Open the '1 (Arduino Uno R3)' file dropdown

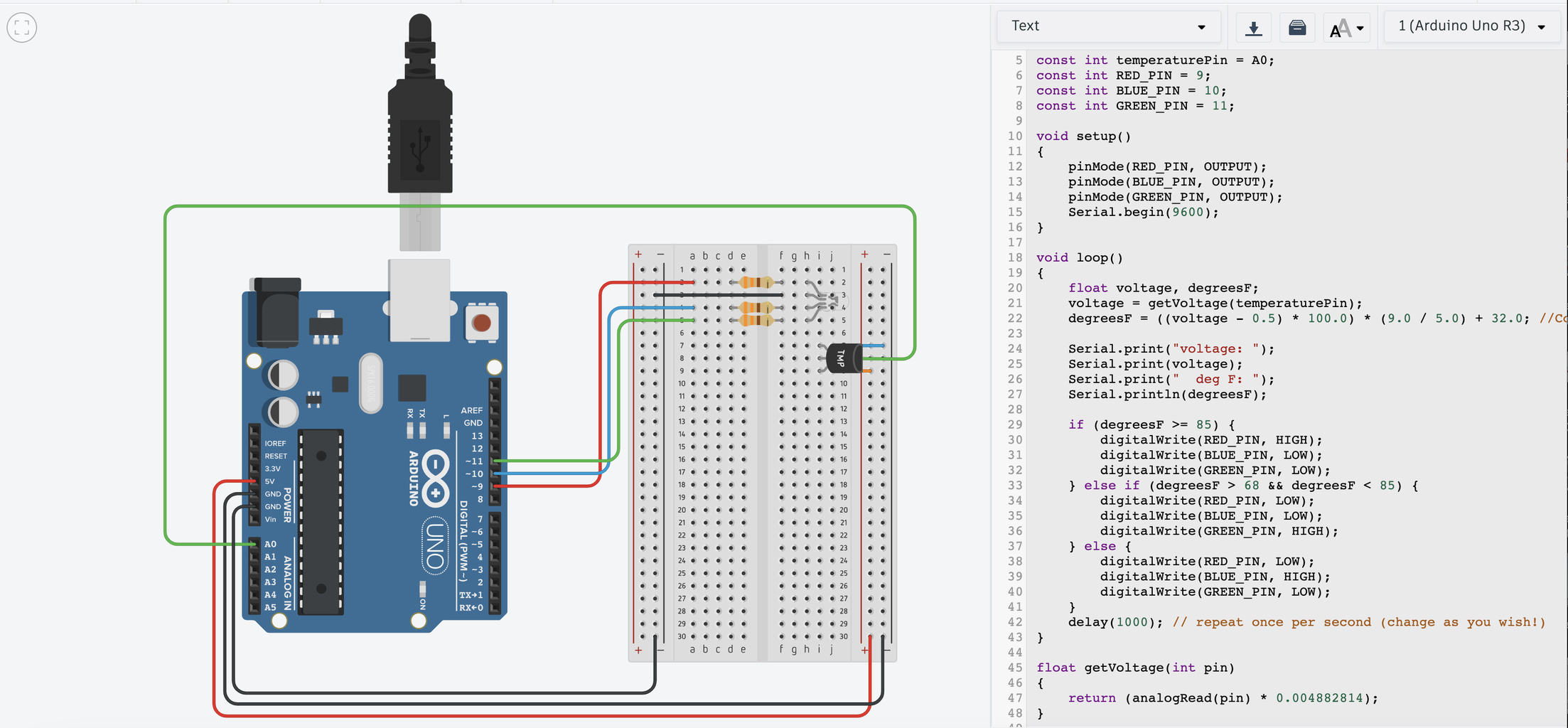click(1471, 26)
